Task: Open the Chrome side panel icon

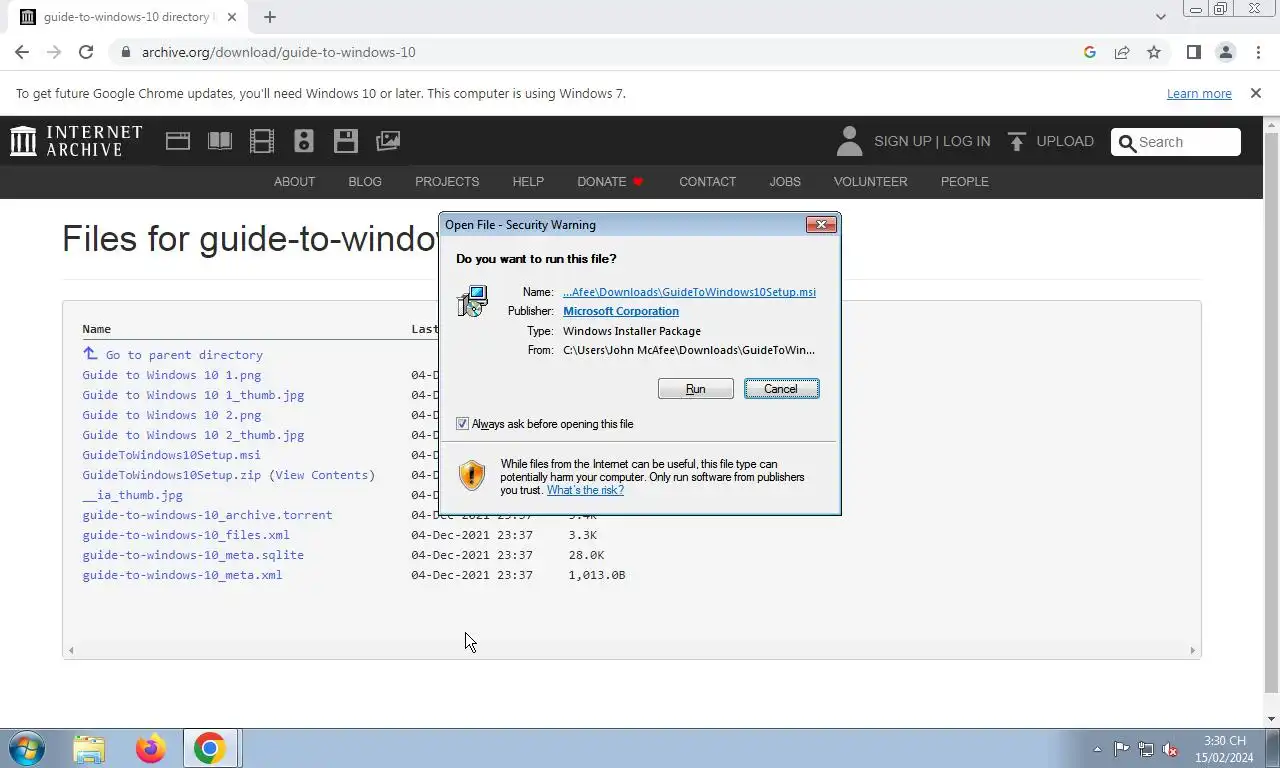Action: click(x=1193, y=52)
